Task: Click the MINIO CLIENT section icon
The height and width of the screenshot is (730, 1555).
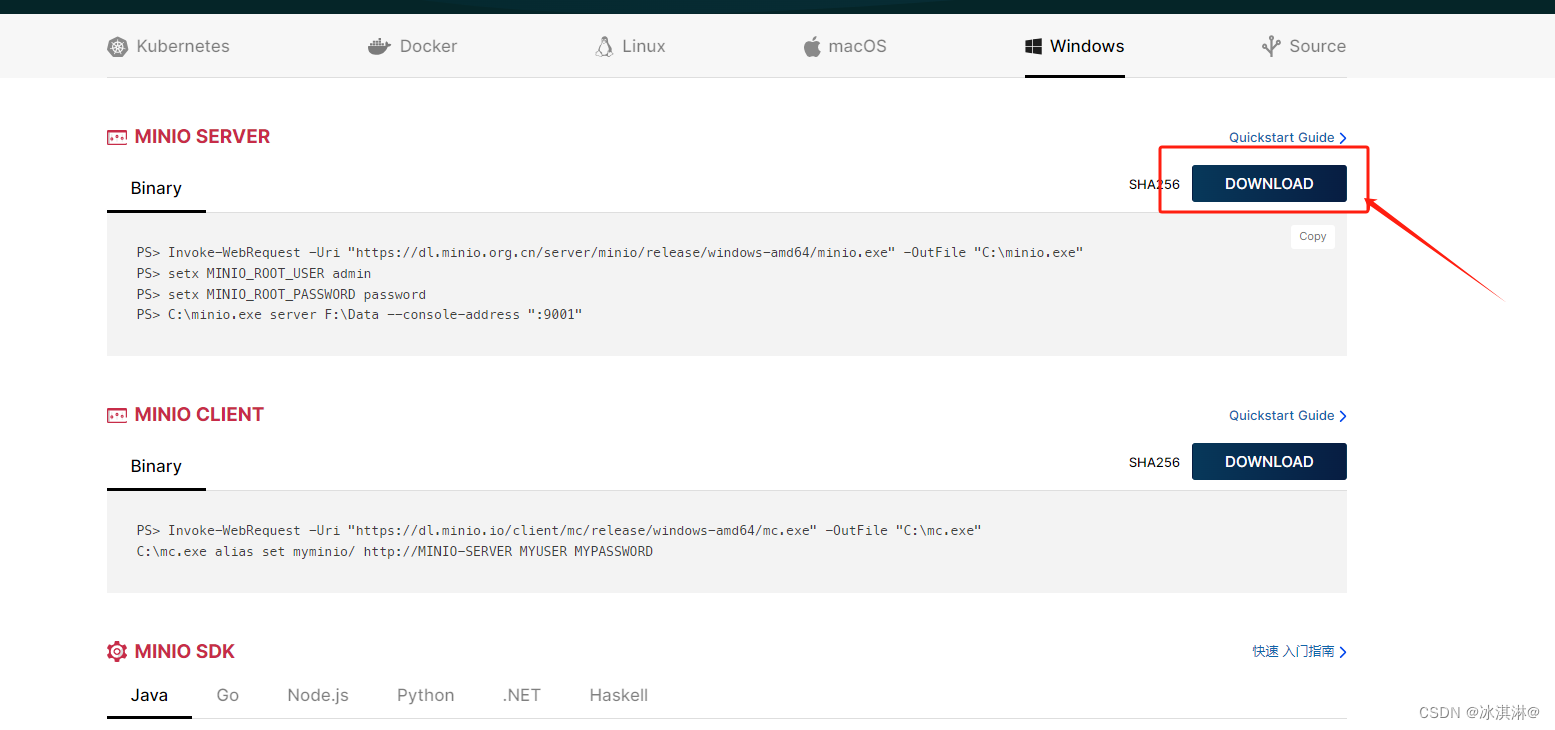Action: pos(117,415)
